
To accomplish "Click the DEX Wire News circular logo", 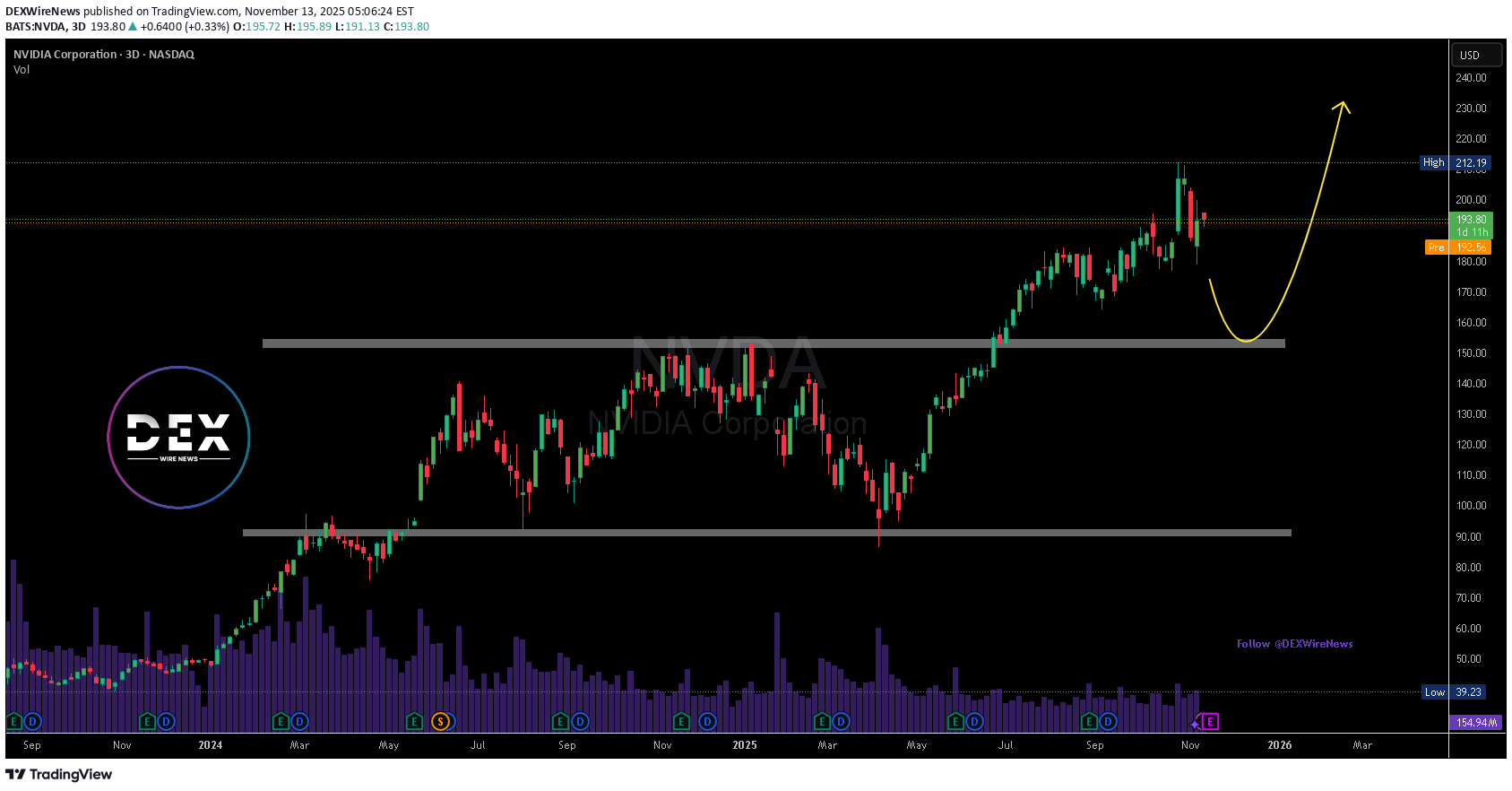I will pos(178,438).
